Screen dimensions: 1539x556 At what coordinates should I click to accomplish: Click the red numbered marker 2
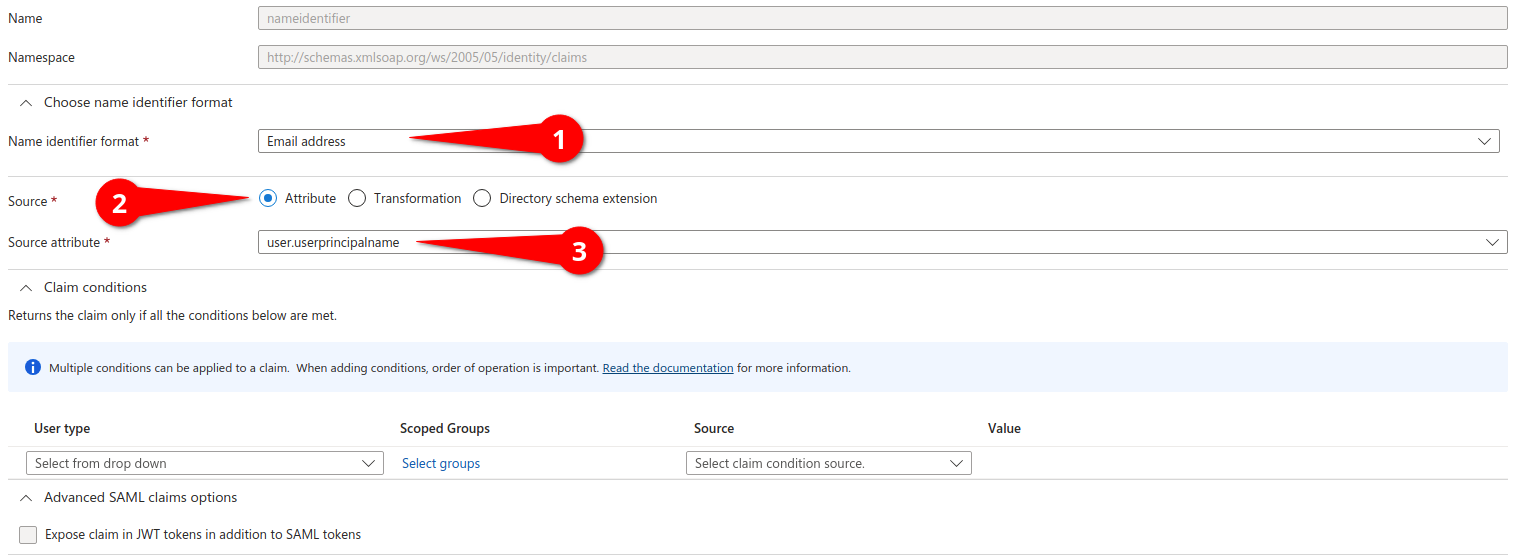119,204
